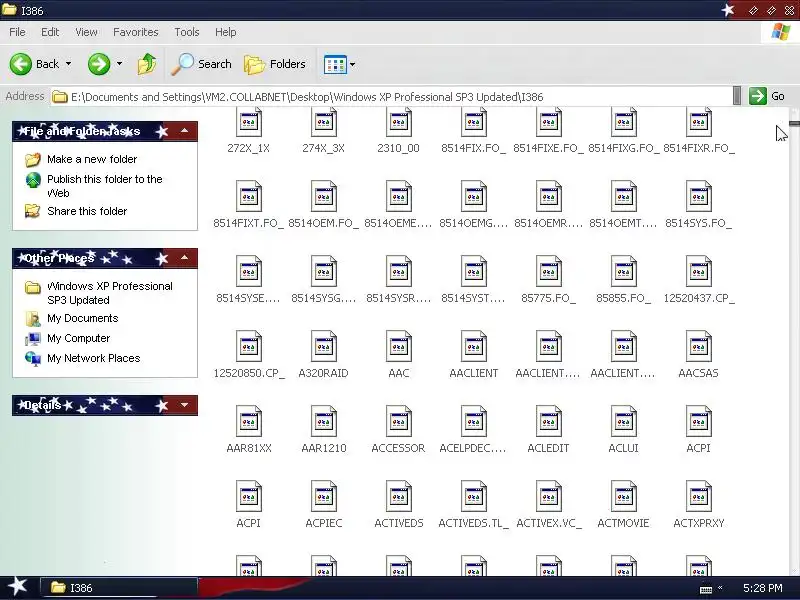Select the 12520850.CP_ file icon
The width and height of the screenshot is (800, 600).
pos(248,346)
